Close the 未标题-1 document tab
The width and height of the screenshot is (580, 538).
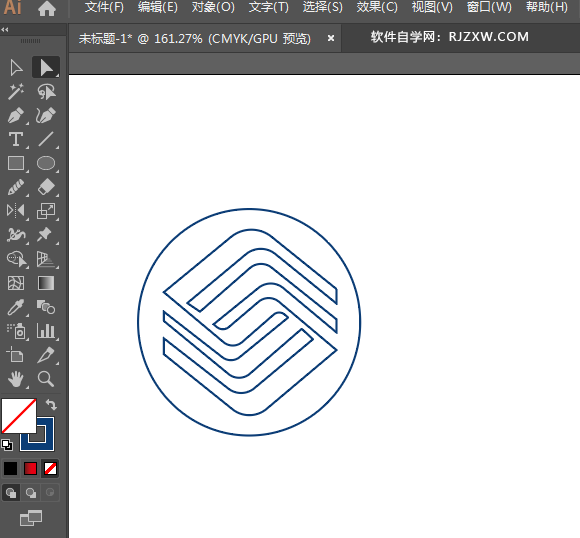coord(331,38)
